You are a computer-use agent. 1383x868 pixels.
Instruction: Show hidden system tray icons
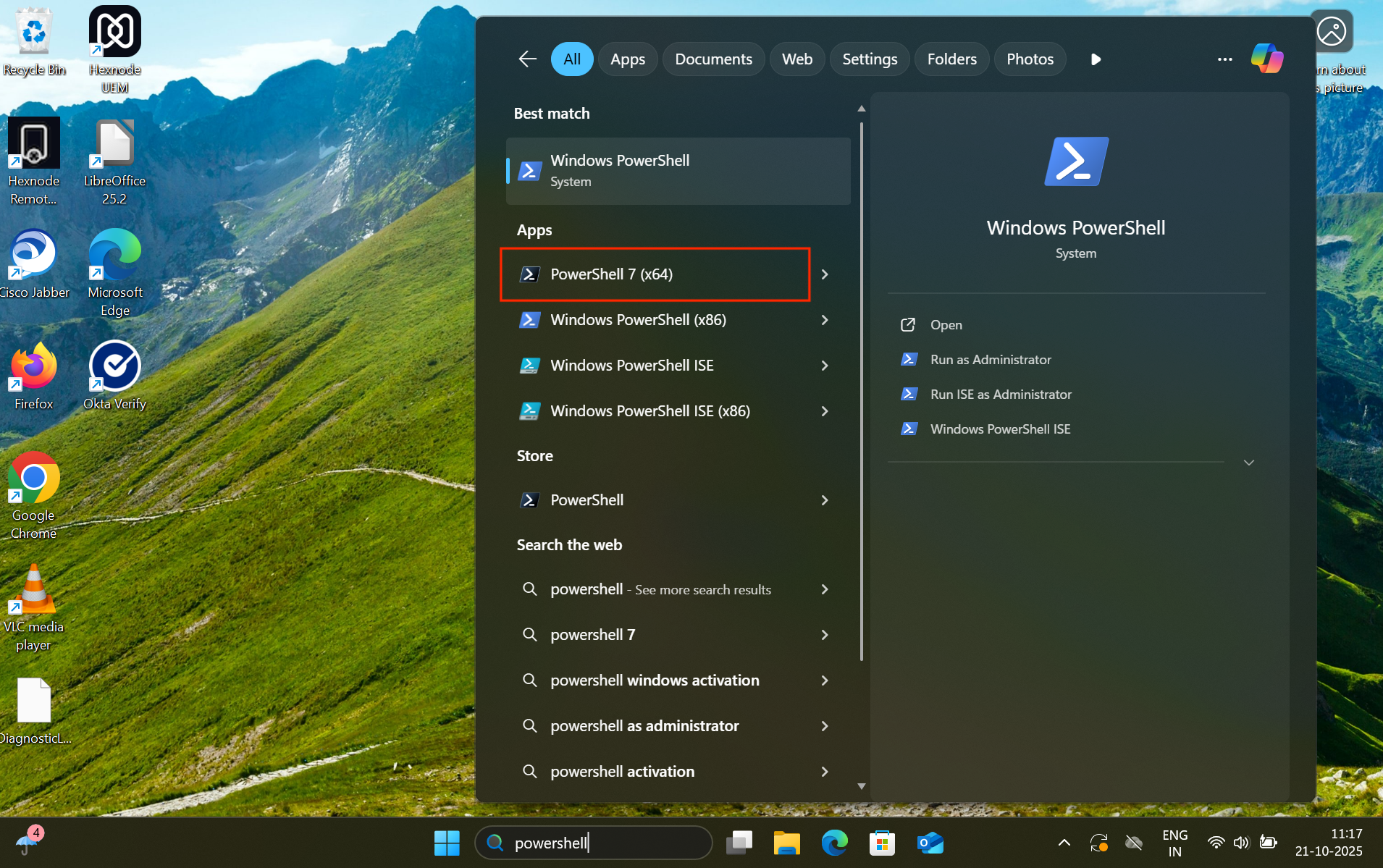pyautogui.click(x=1064, y=843)
